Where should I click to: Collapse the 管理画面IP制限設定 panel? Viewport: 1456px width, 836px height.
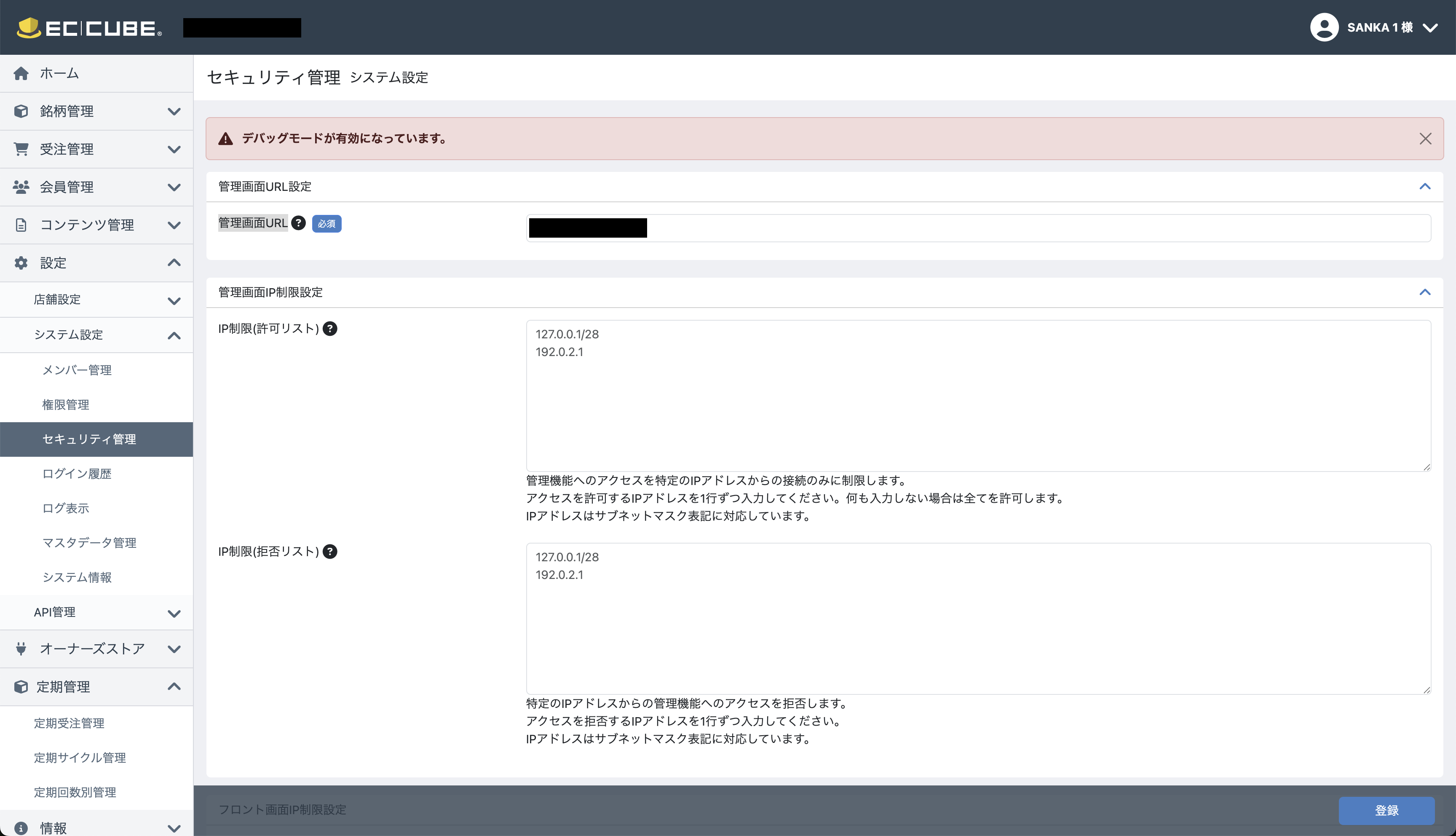1424,292
